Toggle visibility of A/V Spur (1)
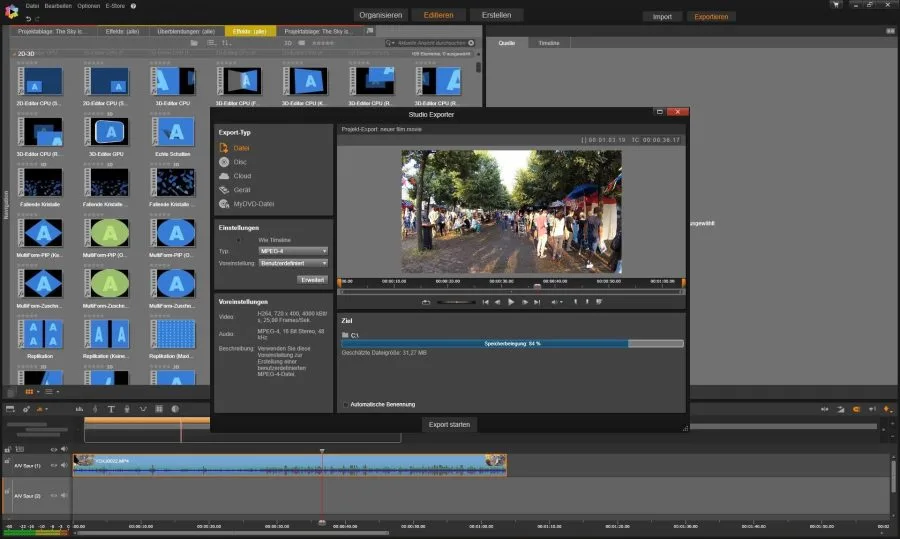Image resolution: width=900 pixels, height=539 pixels. pyautogui.click(x=54, y=466)
